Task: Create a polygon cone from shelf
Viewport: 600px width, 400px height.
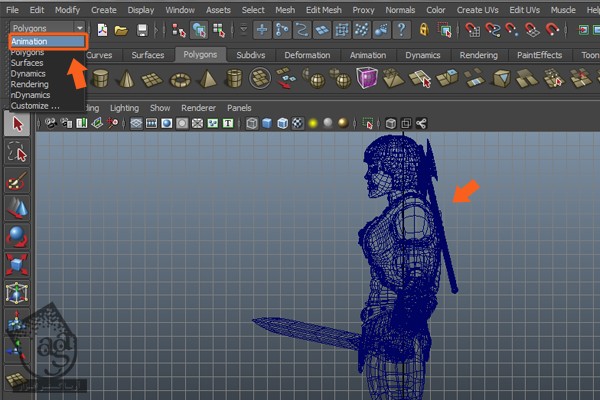Action: [126, 78]
